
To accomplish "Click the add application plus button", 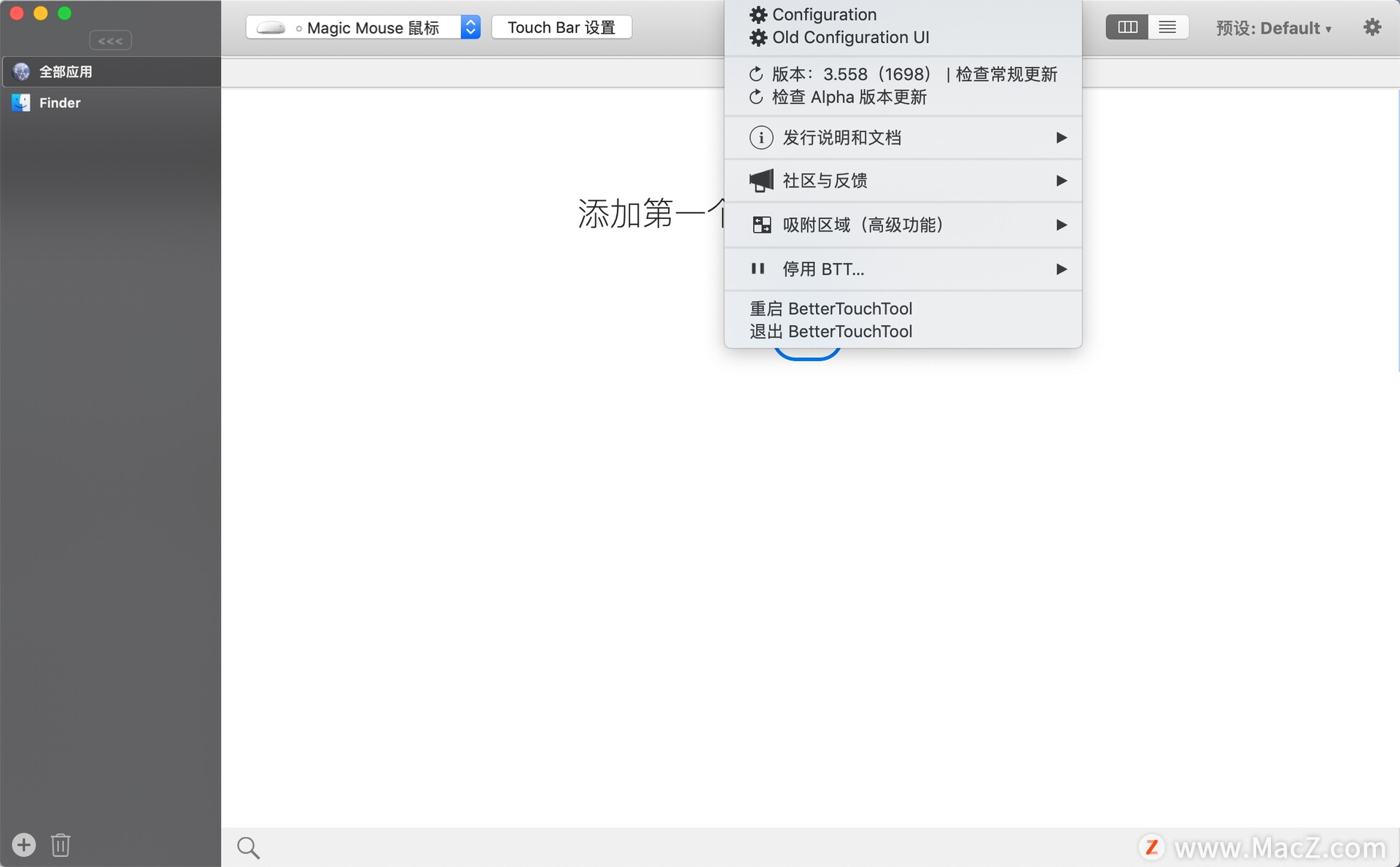I will tap(23, 844).
